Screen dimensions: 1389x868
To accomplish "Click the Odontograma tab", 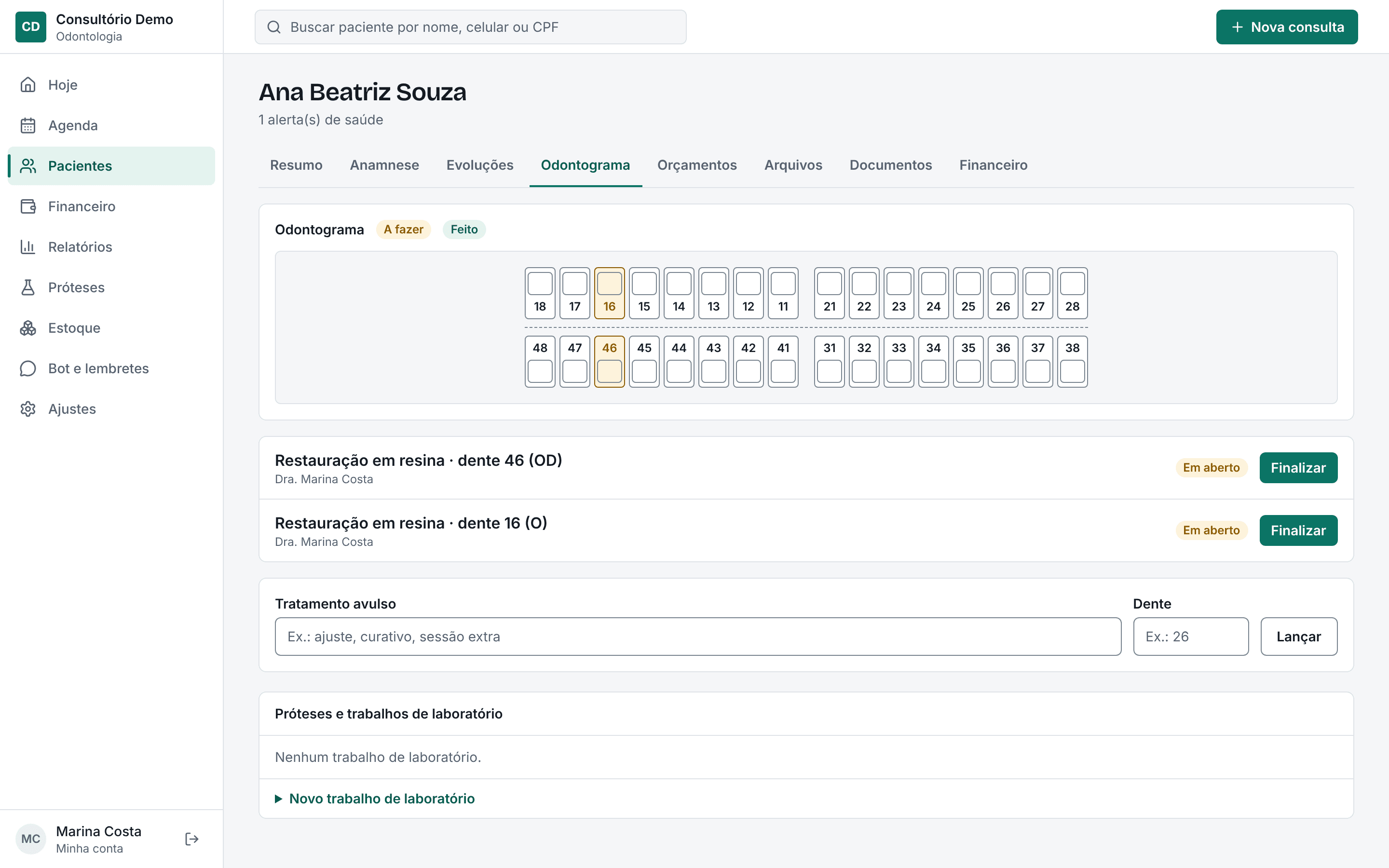I will click(586, 165).
